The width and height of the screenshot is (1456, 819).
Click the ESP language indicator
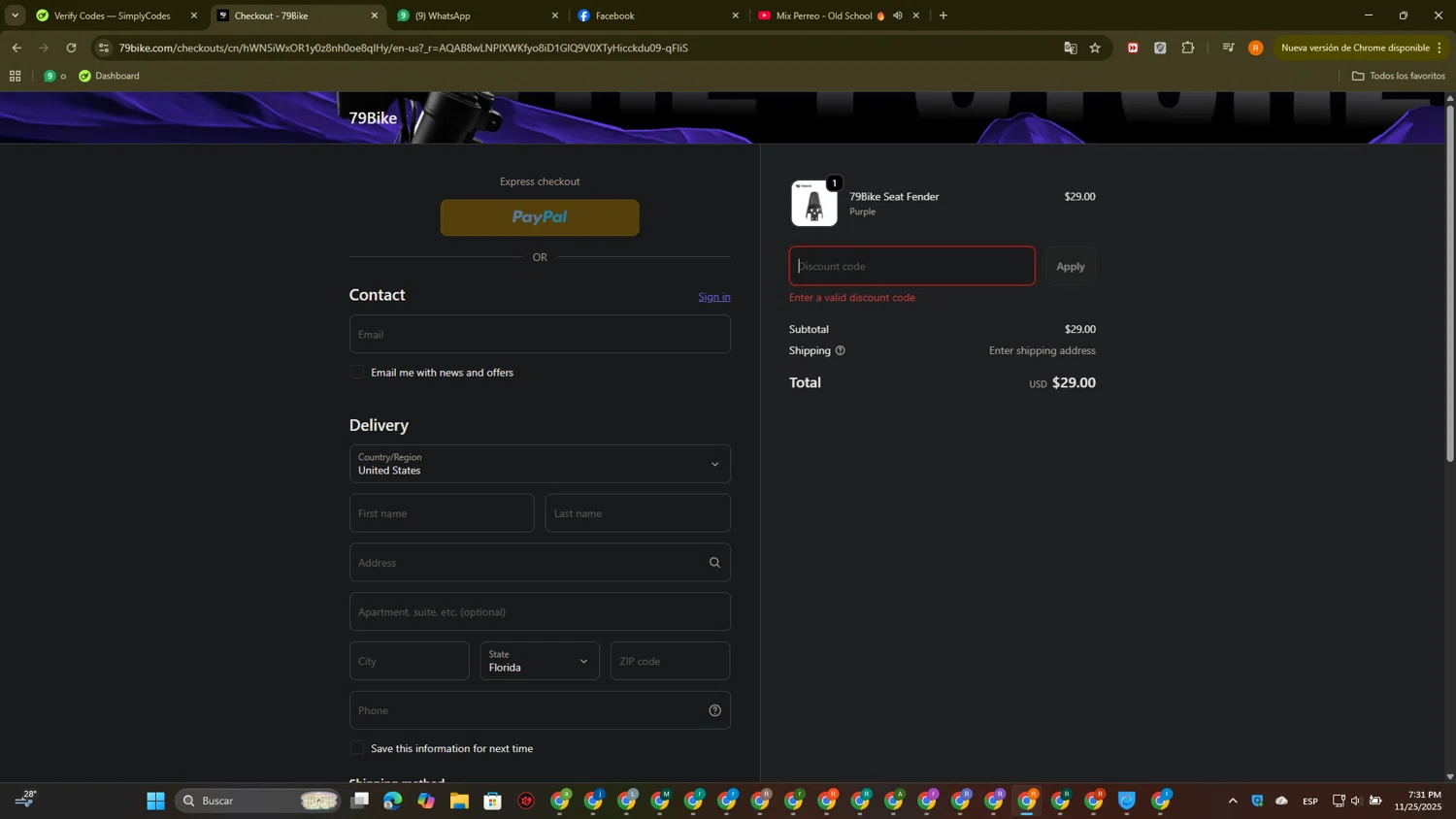[1310, 801]
